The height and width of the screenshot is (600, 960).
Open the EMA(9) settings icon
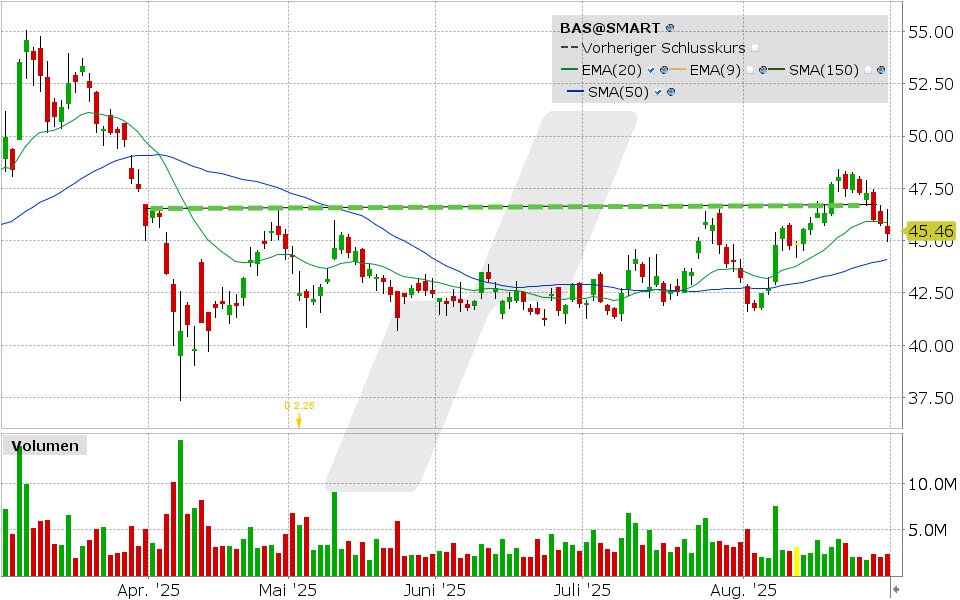coord(763,70)
